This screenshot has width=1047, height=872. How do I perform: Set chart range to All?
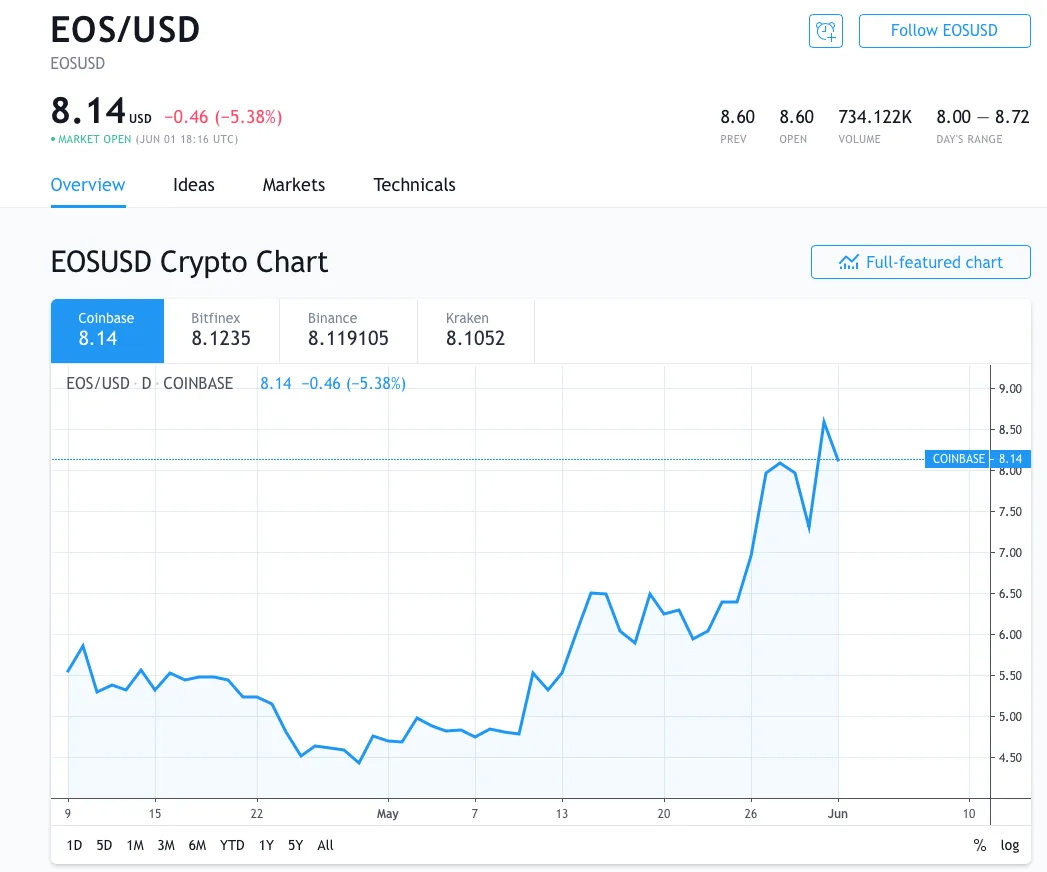tap(325, 845)
